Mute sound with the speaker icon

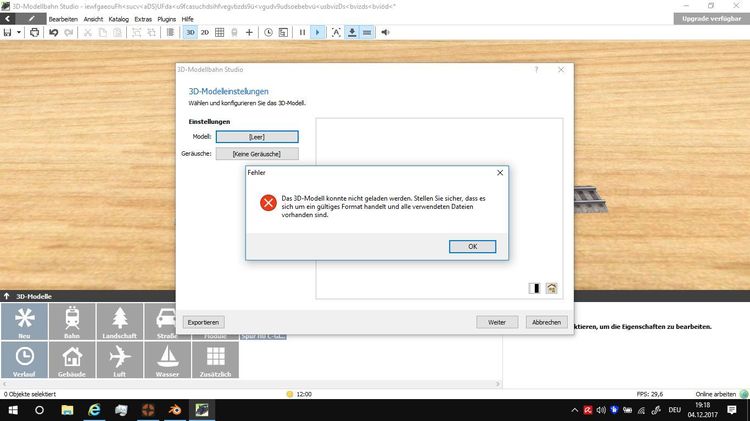tap(386, 33)
